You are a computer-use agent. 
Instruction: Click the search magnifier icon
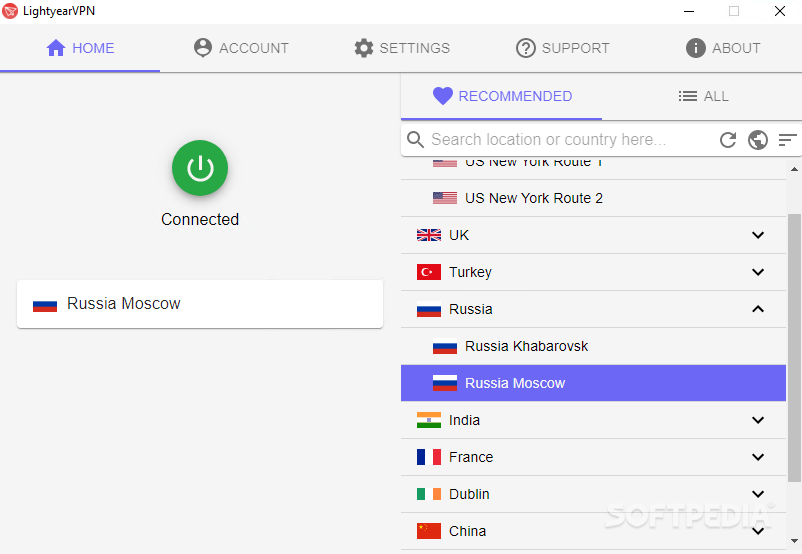[415, 139]
